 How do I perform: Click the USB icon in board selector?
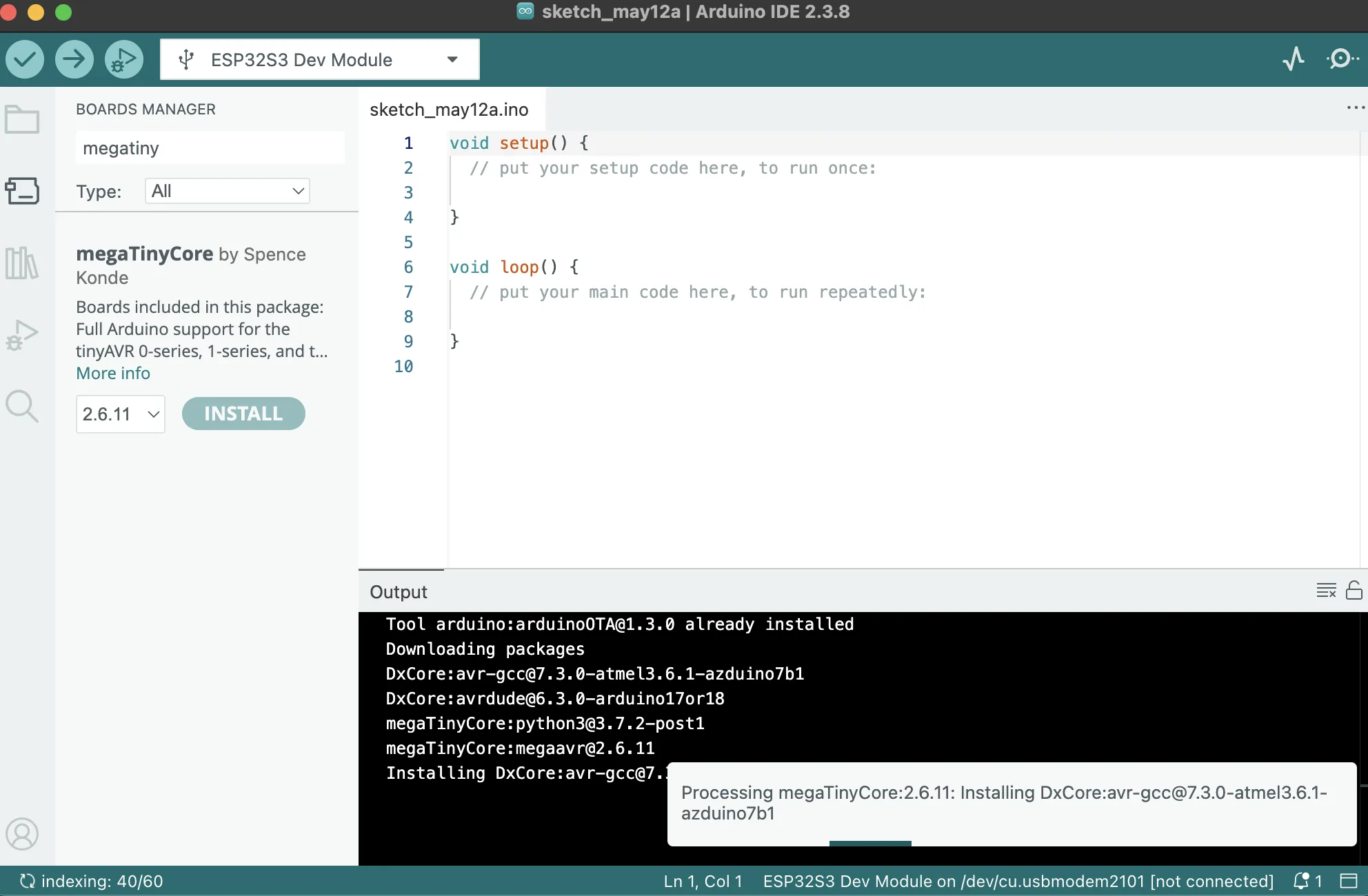pos(186,59)
